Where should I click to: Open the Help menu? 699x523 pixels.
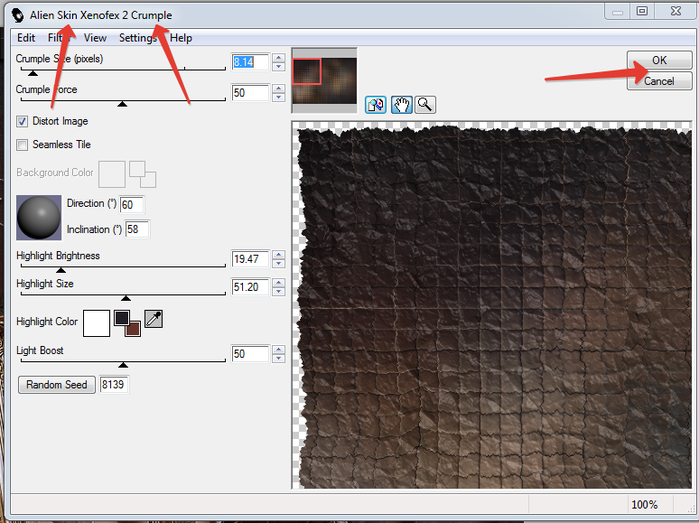tap(181, 38)
